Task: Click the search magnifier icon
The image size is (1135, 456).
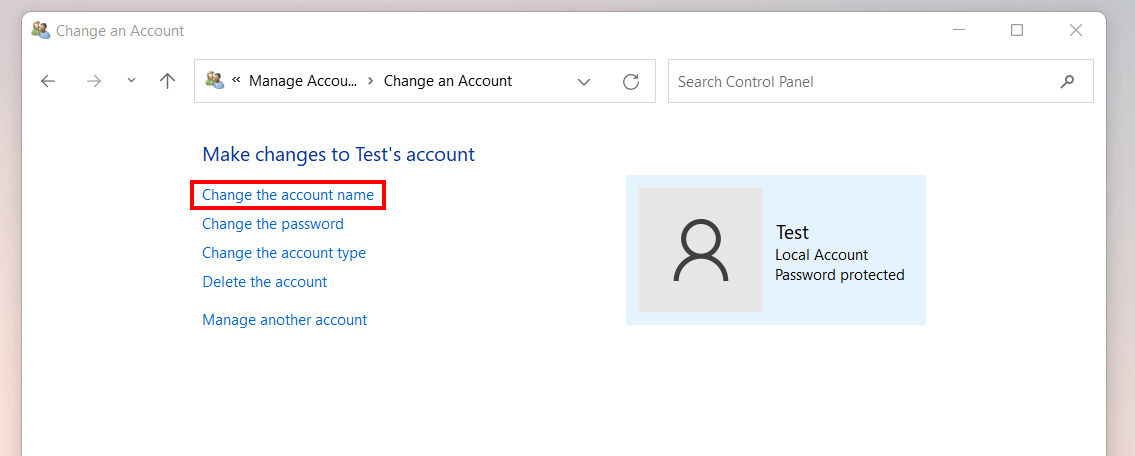Action: pos(1067,81)
